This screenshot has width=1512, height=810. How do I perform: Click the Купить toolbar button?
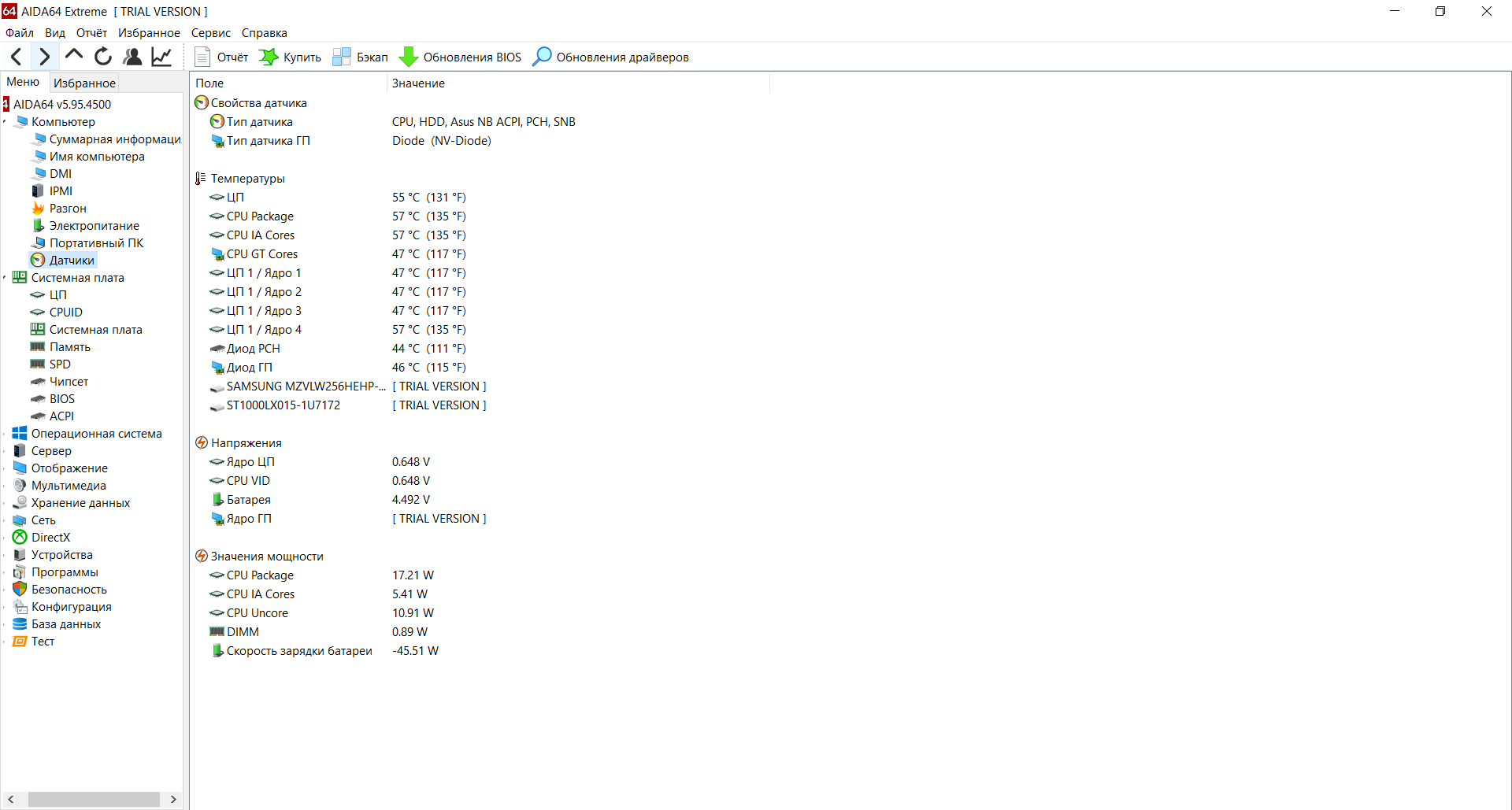tap(290, 57)
